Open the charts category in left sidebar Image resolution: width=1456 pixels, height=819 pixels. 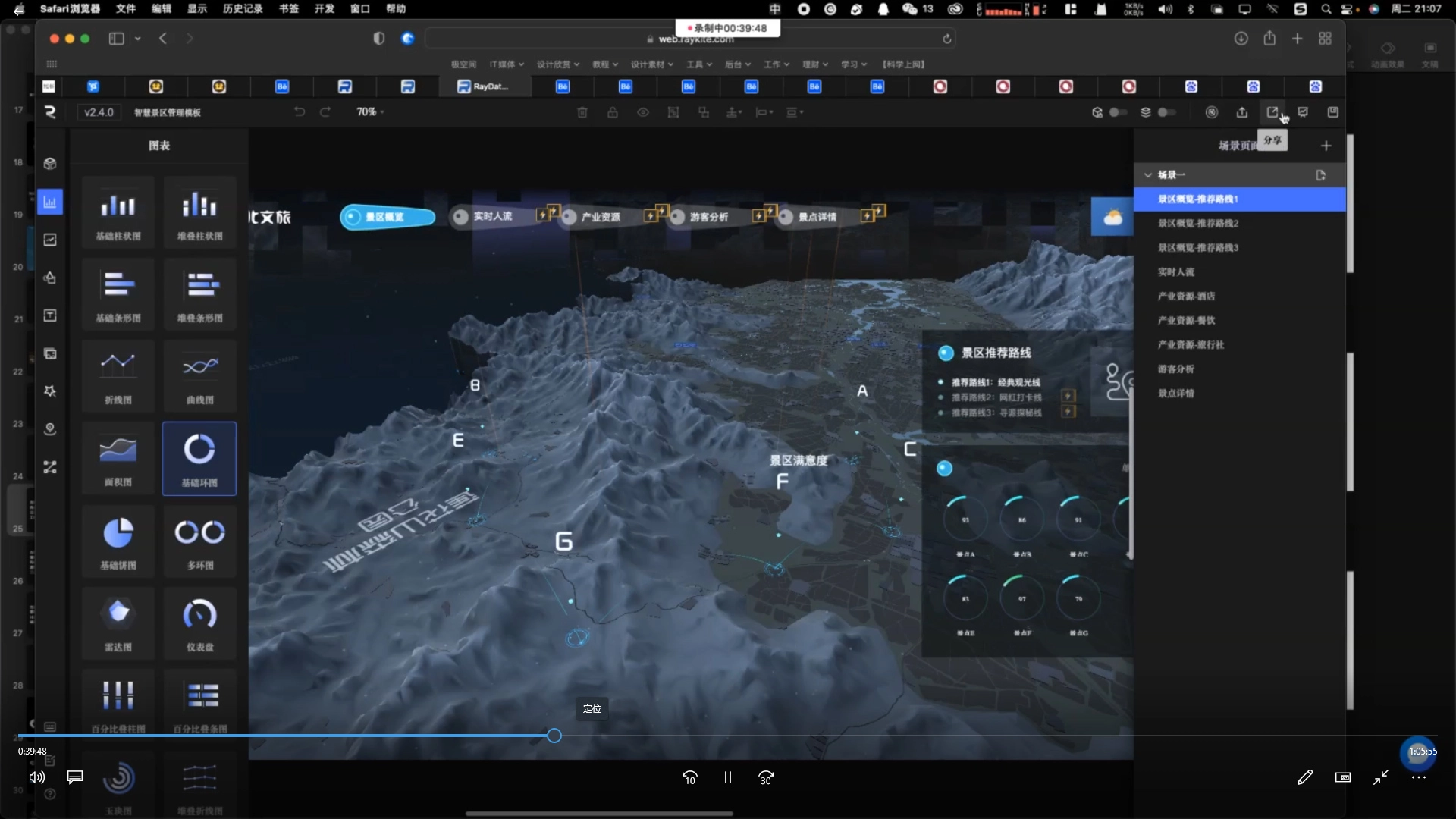(50, 202)
